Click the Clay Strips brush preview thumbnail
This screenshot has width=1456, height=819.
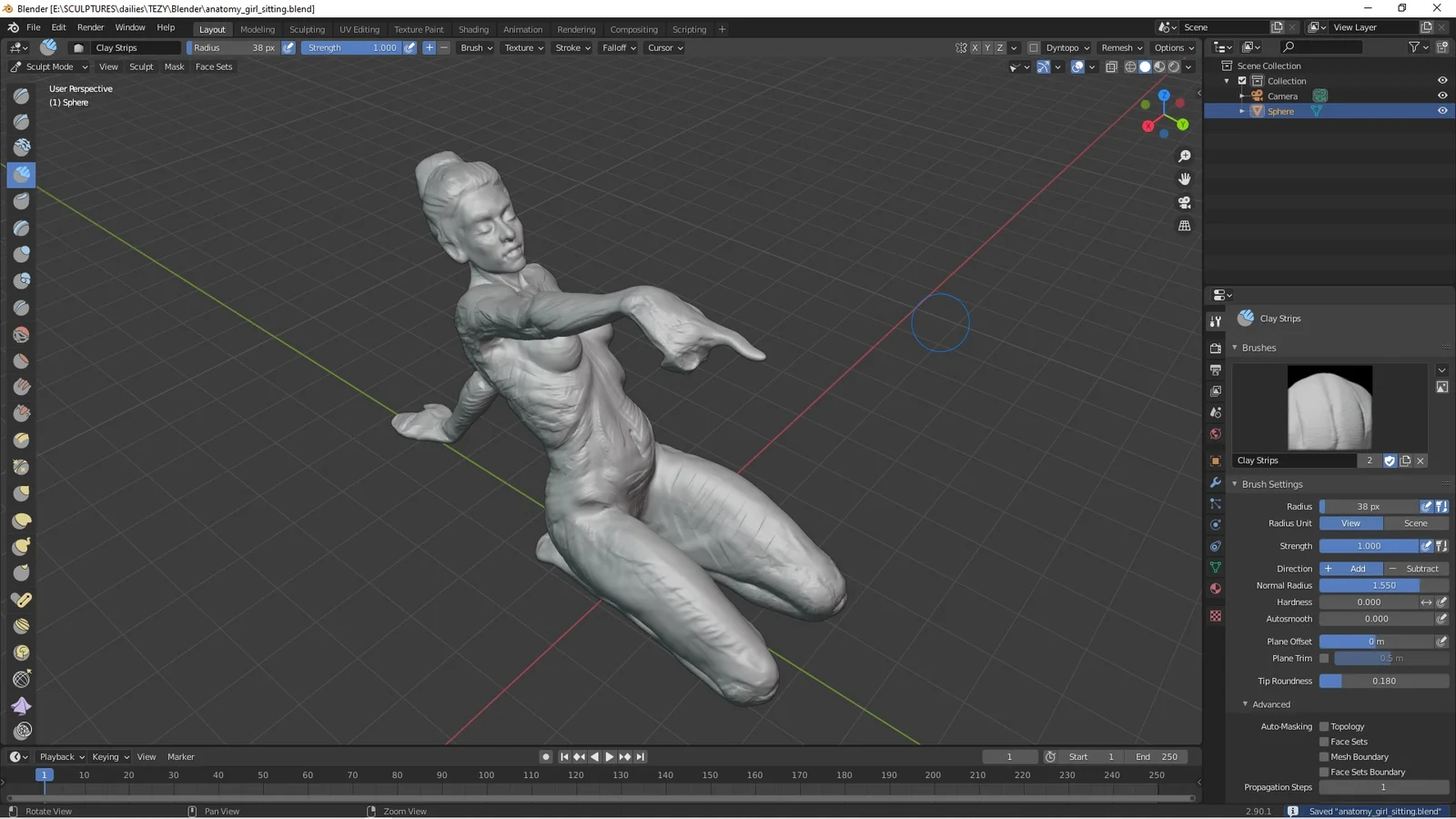1330,407
